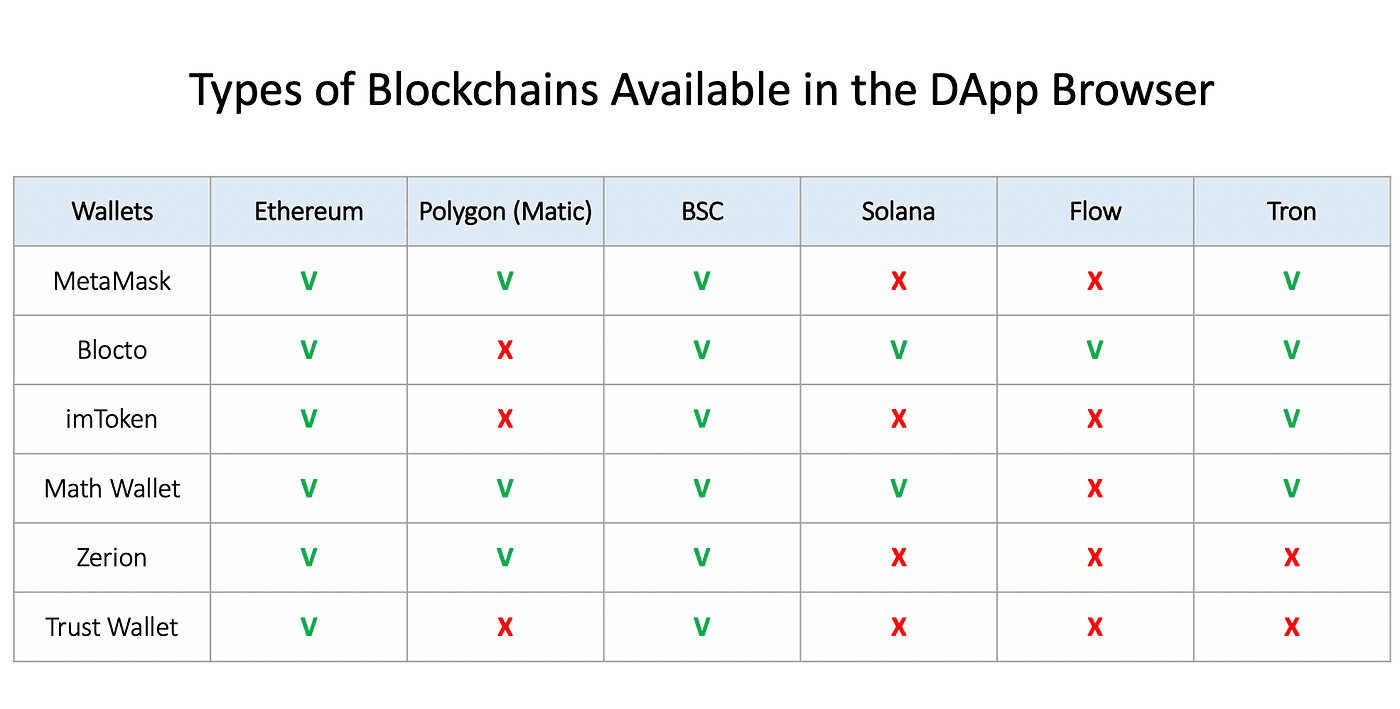This screenshot has height=709, width=1400.
Task: Select the Wallets column header
Action: tap(112, 211)
